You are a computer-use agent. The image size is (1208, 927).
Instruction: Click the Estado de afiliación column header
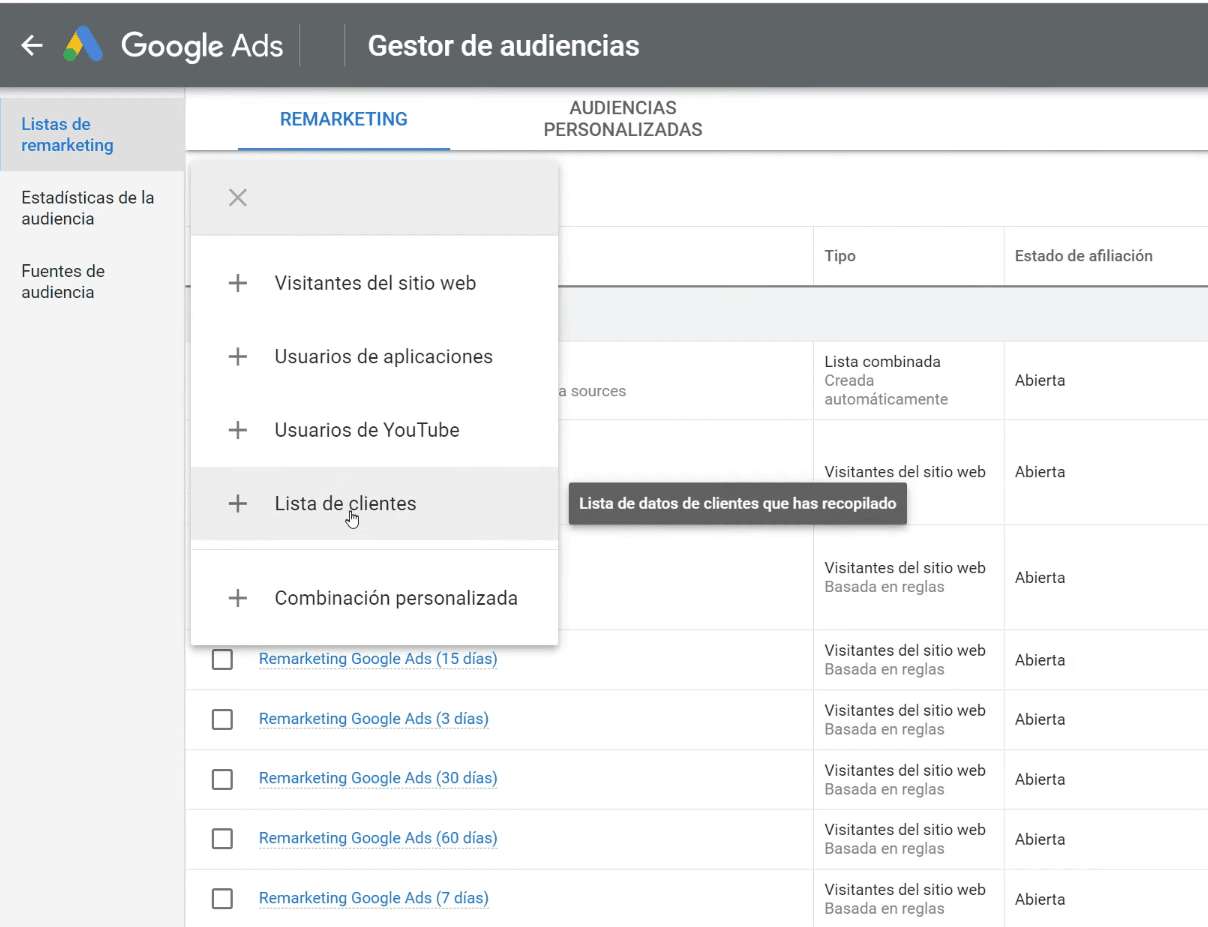tap(1083, 256)
